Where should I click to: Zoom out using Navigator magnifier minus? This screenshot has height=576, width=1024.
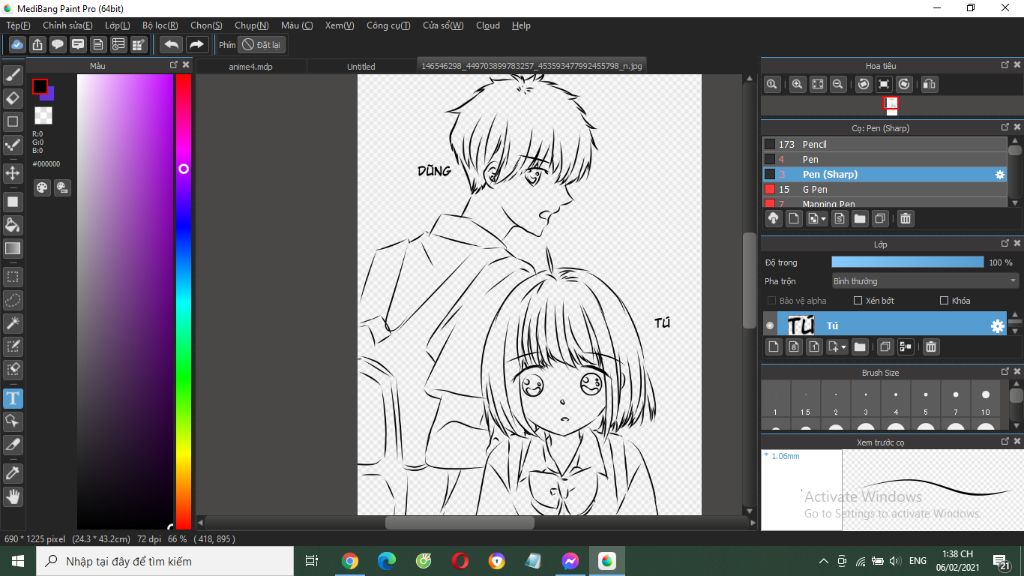point(838,84)
